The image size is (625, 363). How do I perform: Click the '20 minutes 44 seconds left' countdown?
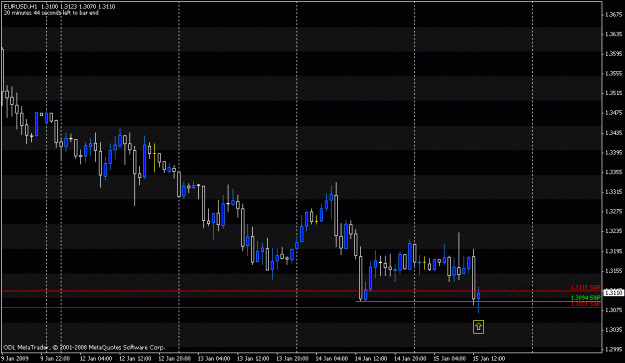click(x=51, y=13)
